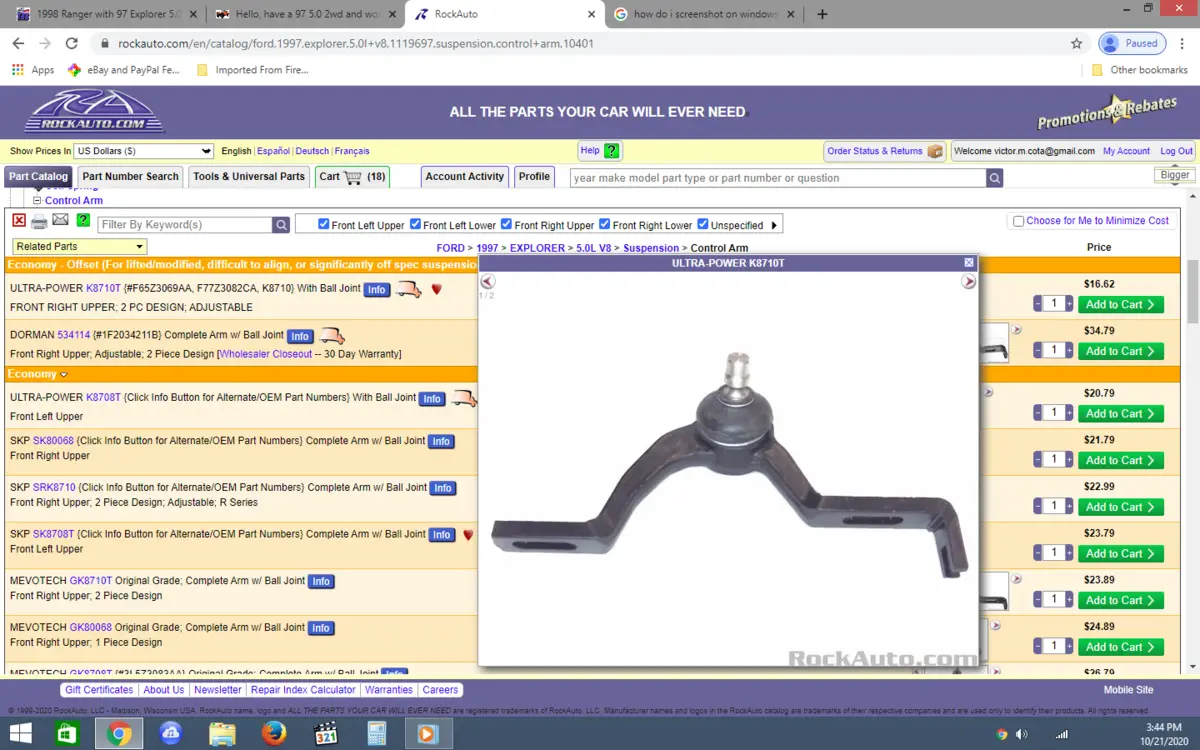Screen dimensions: 1200x750
Task: Click the truck icon for ULTRA-POWER K8710T
Action: coord(409,289)
